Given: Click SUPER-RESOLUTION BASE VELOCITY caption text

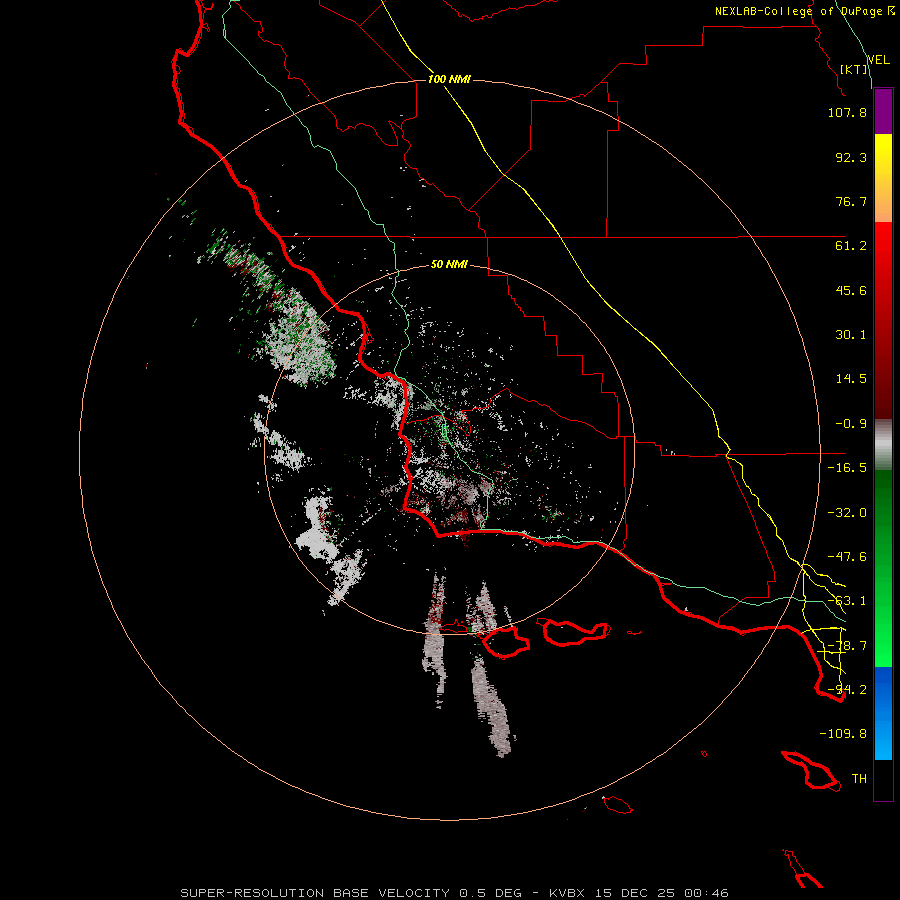Looking at the screenshot, I should (x=316, y=893).
